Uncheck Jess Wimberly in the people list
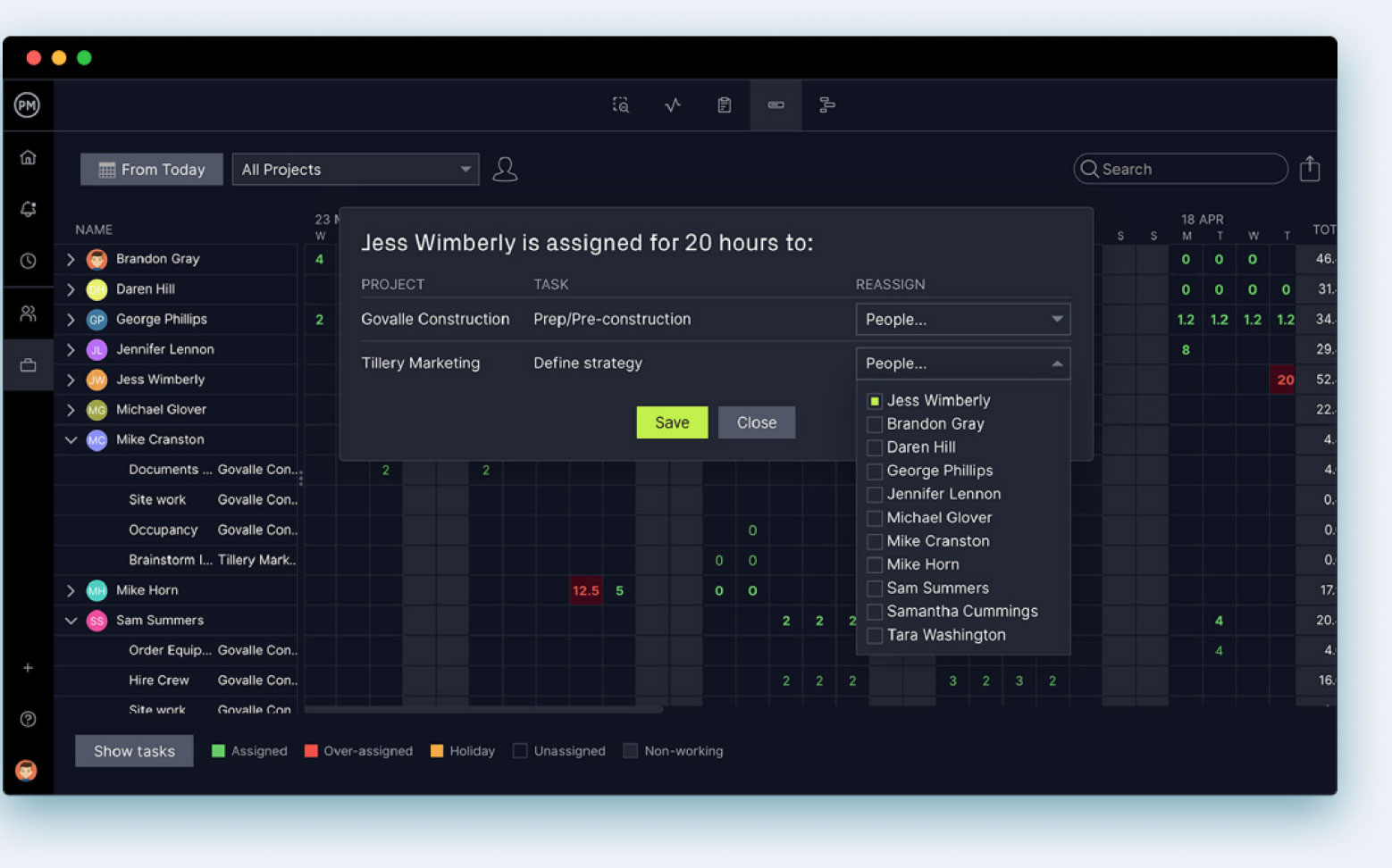 coord(874,400)
